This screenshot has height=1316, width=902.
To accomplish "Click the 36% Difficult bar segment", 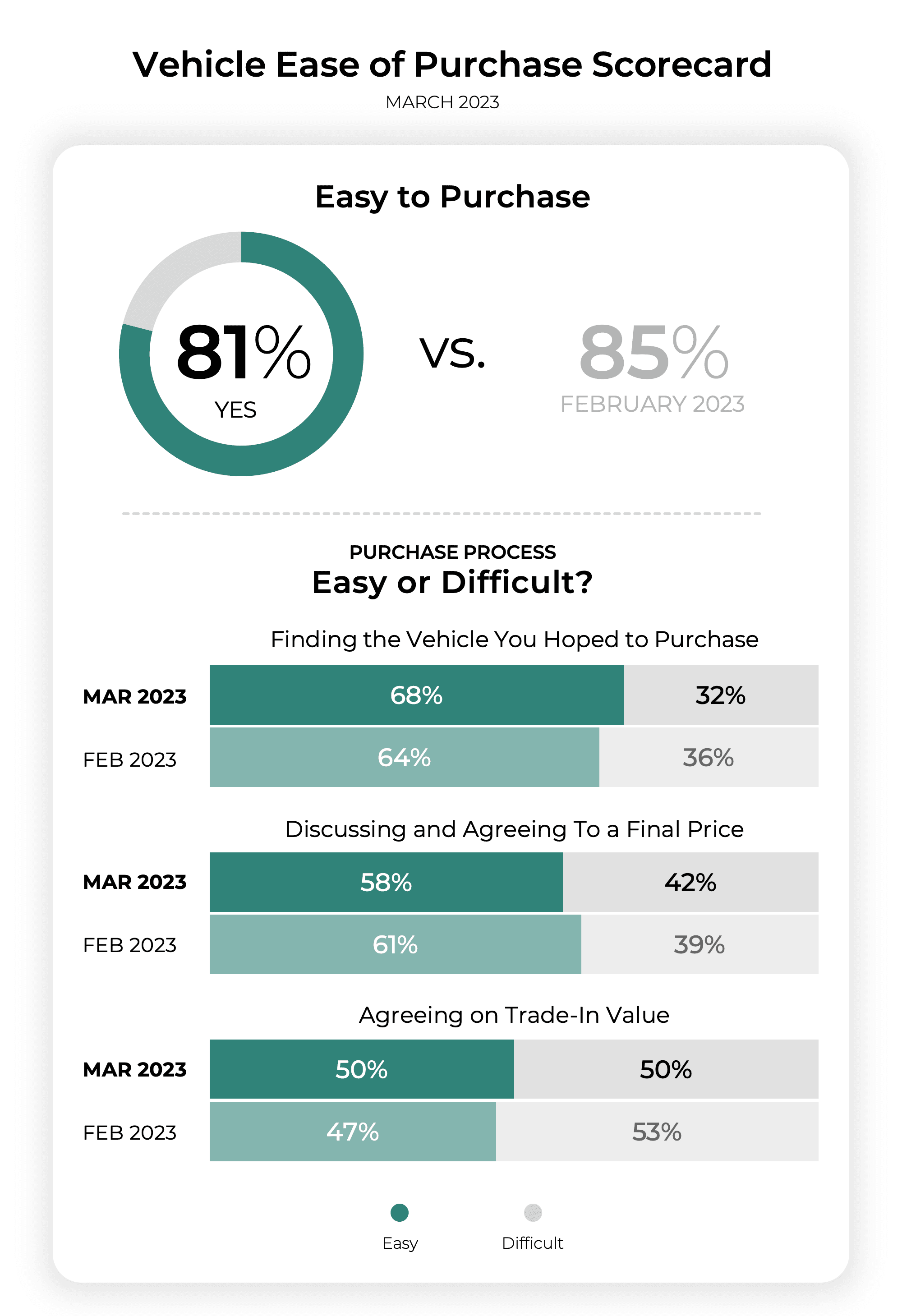I will (x=709, y=757).
